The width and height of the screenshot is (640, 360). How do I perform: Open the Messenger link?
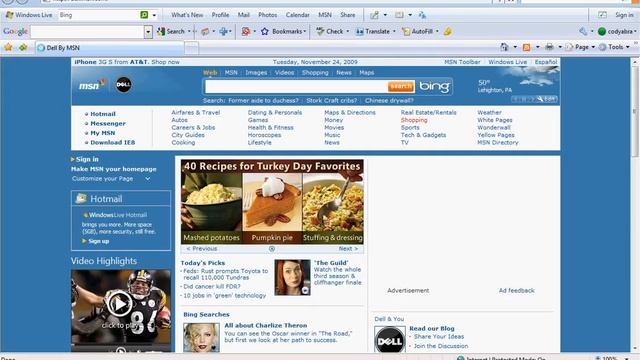point(108,123)
